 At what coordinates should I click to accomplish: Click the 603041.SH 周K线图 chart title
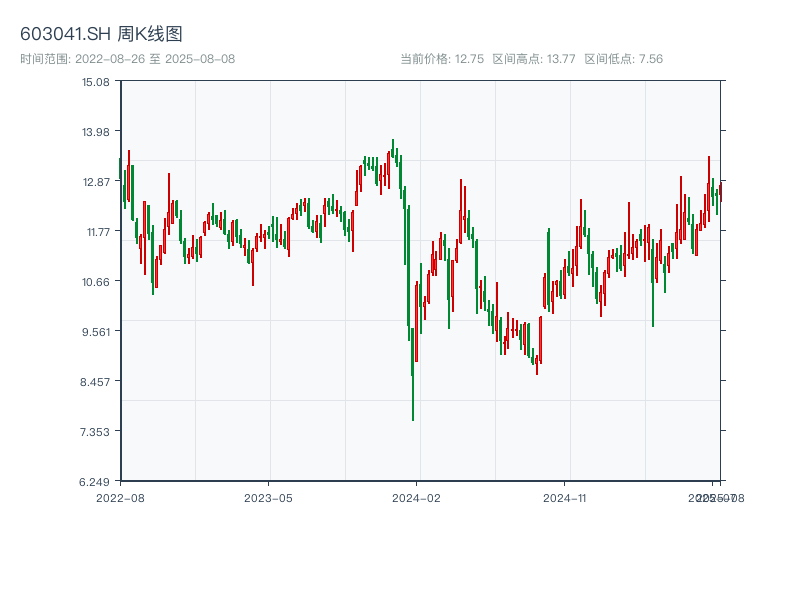pos(101,34)
